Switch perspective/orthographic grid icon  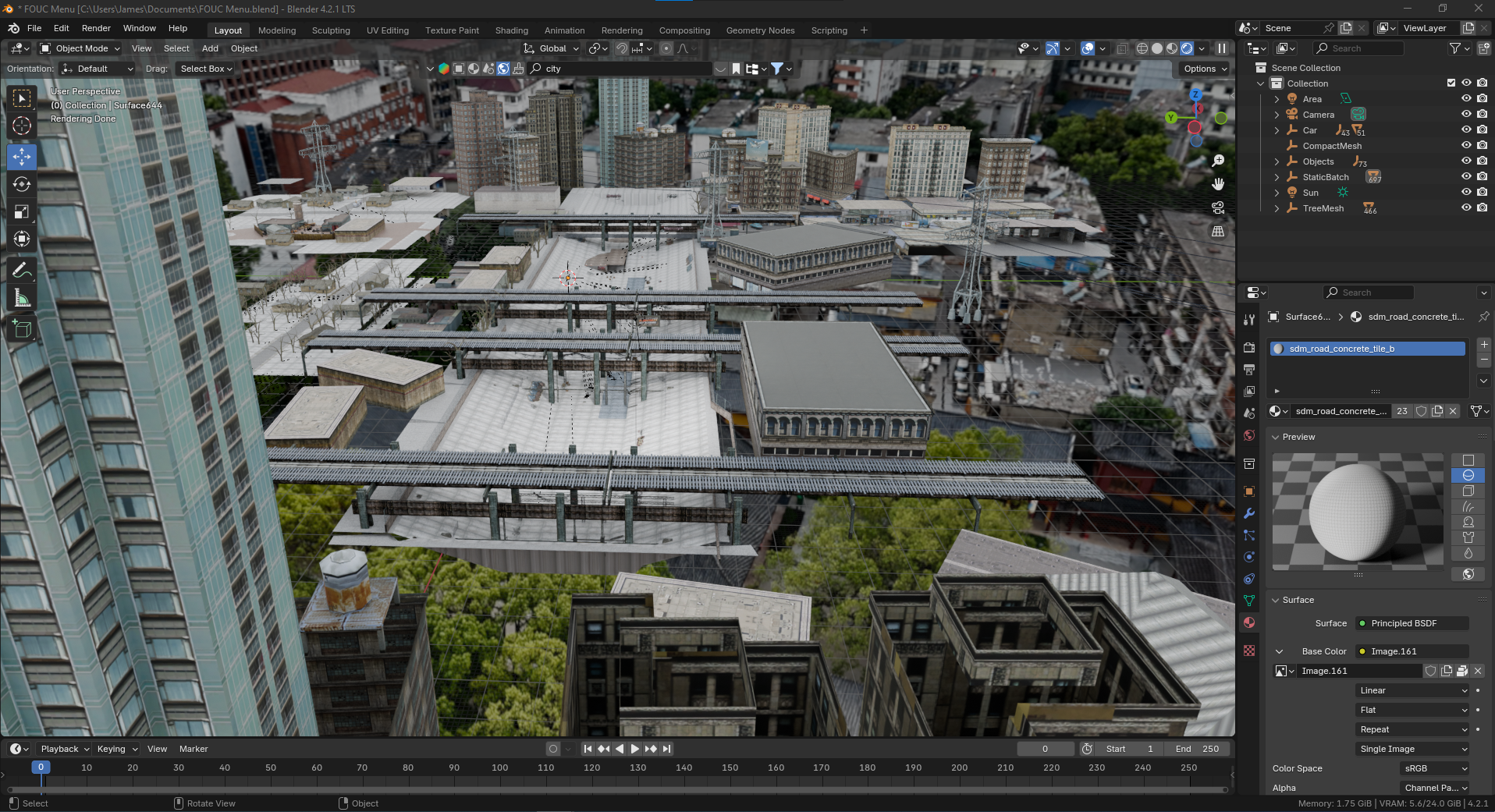pos(1218,232)
